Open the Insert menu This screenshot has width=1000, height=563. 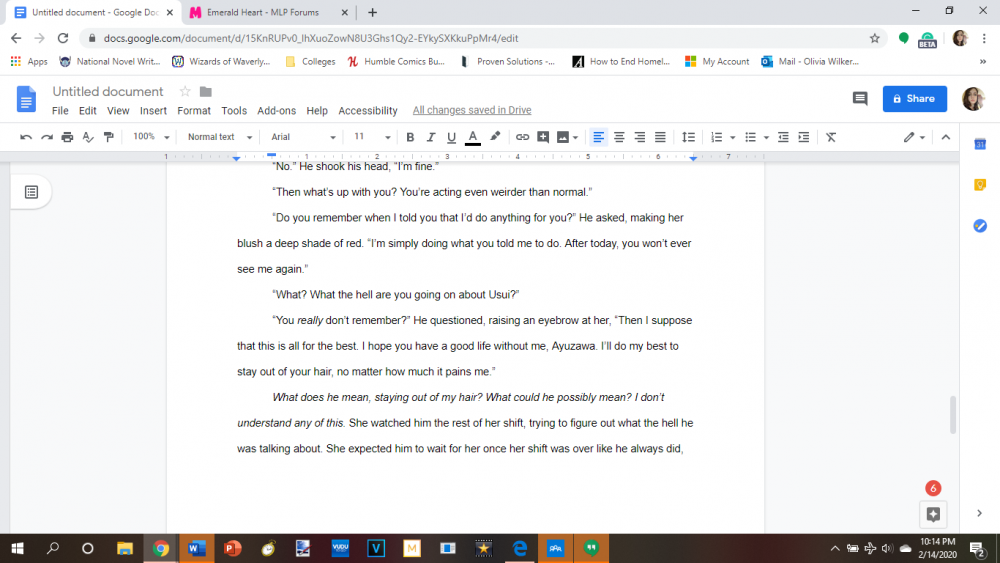pyautogui.click(x=153, y=110)
